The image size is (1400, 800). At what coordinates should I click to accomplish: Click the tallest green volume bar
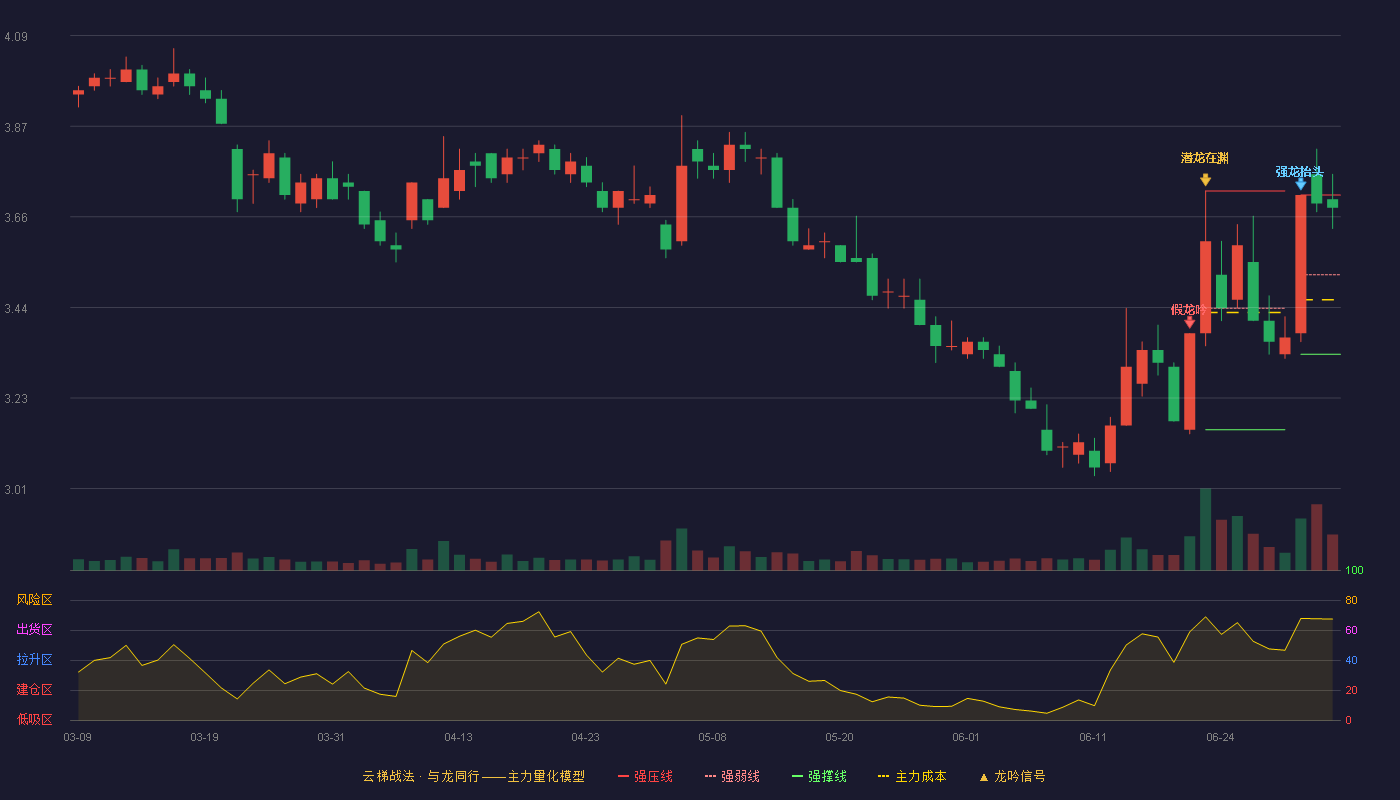pyautogui.click(x=1205, y=529)
